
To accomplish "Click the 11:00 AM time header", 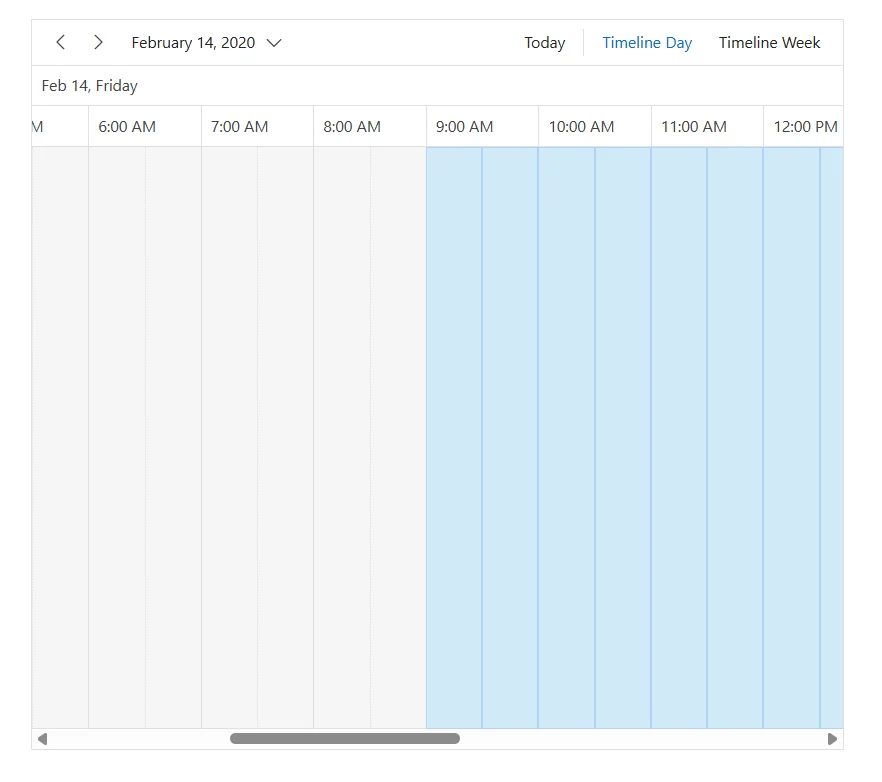I will 708,127.
